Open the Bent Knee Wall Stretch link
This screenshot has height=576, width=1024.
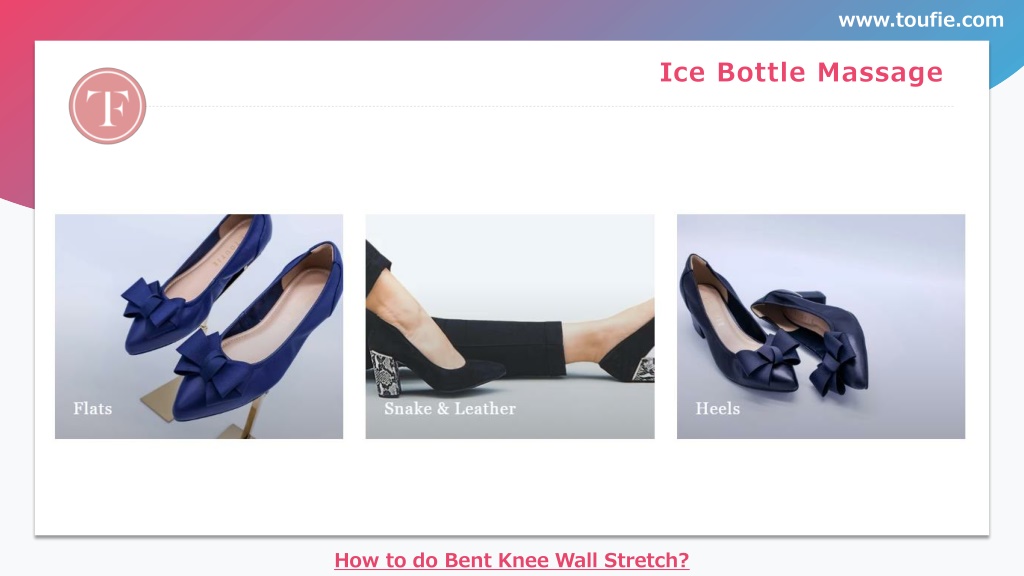511,560
